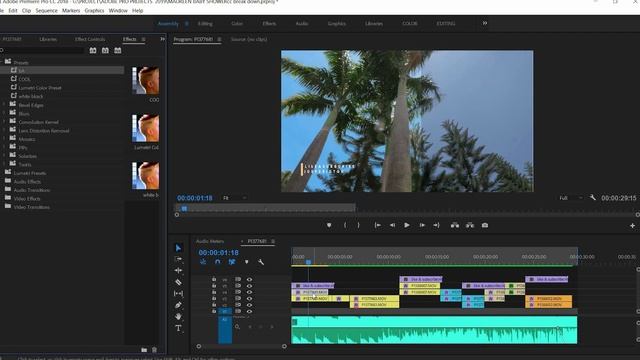Switch to the Audio workspace
The width and height of the screenshot is (640, 360).
point(302,24)
